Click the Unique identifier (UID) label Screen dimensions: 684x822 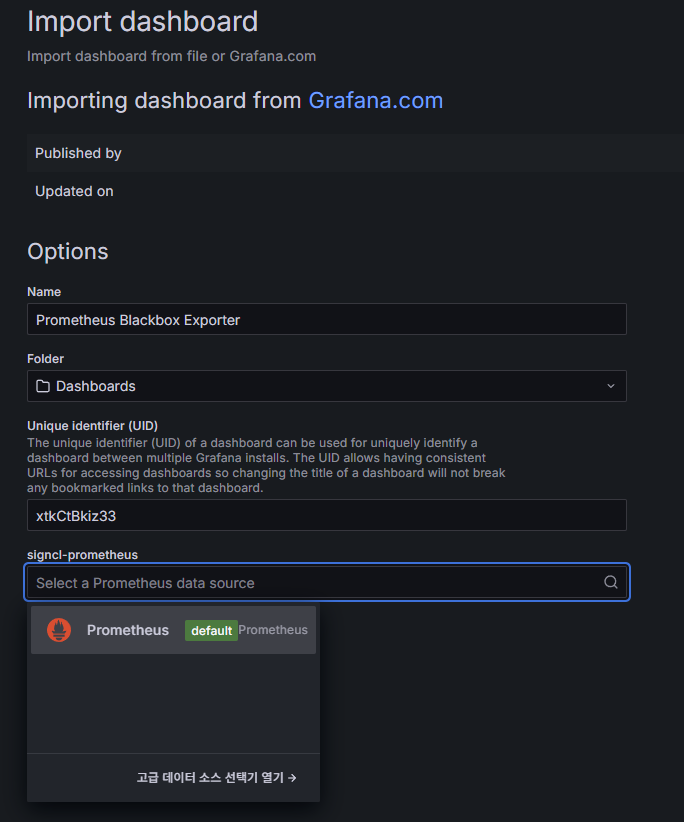[92, 426]
